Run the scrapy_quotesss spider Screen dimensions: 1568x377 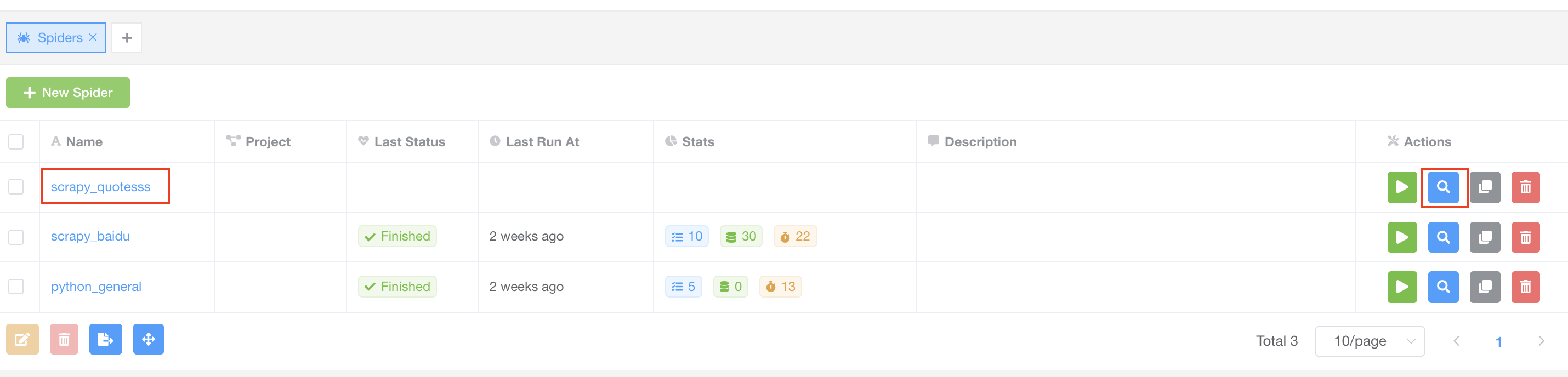pyautogui.click(x=1402, y=187)
